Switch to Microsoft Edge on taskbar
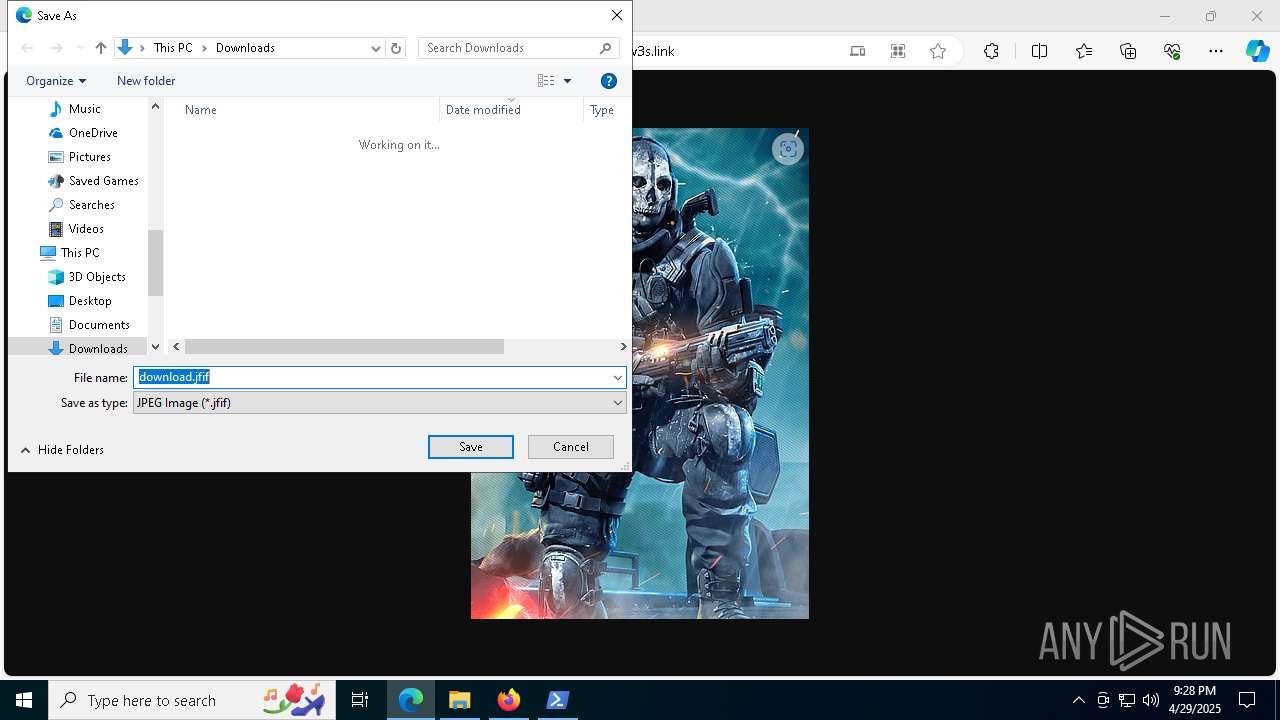The width and height of the screenshot is (1280, 720). coord(411,700)
